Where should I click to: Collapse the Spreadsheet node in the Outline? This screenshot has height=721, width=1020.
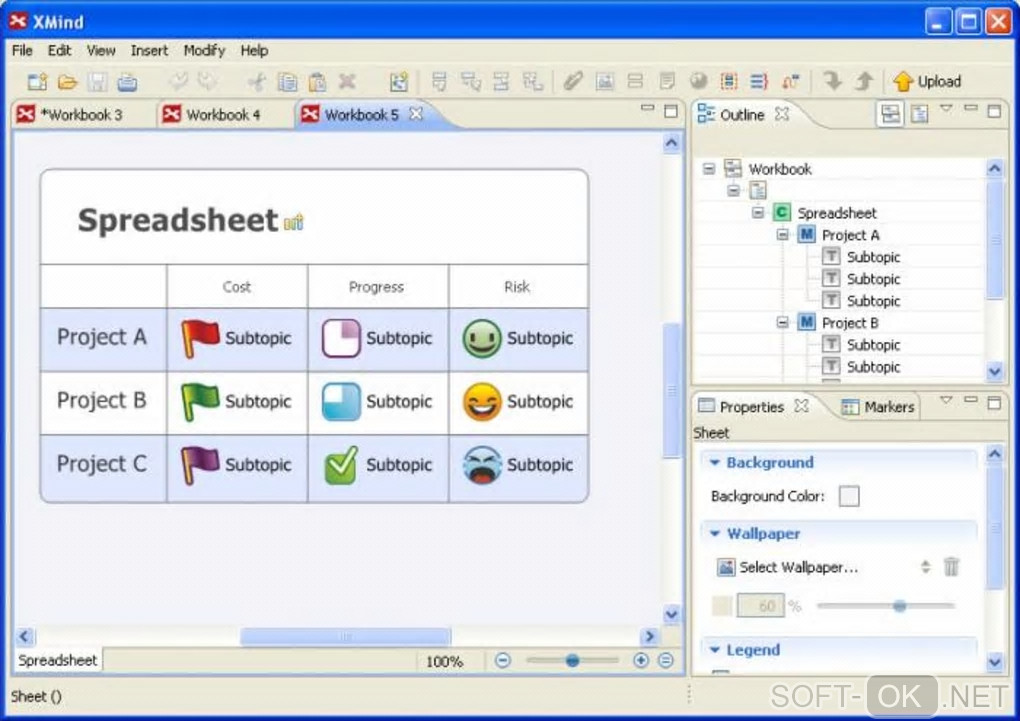click(758, 213)
